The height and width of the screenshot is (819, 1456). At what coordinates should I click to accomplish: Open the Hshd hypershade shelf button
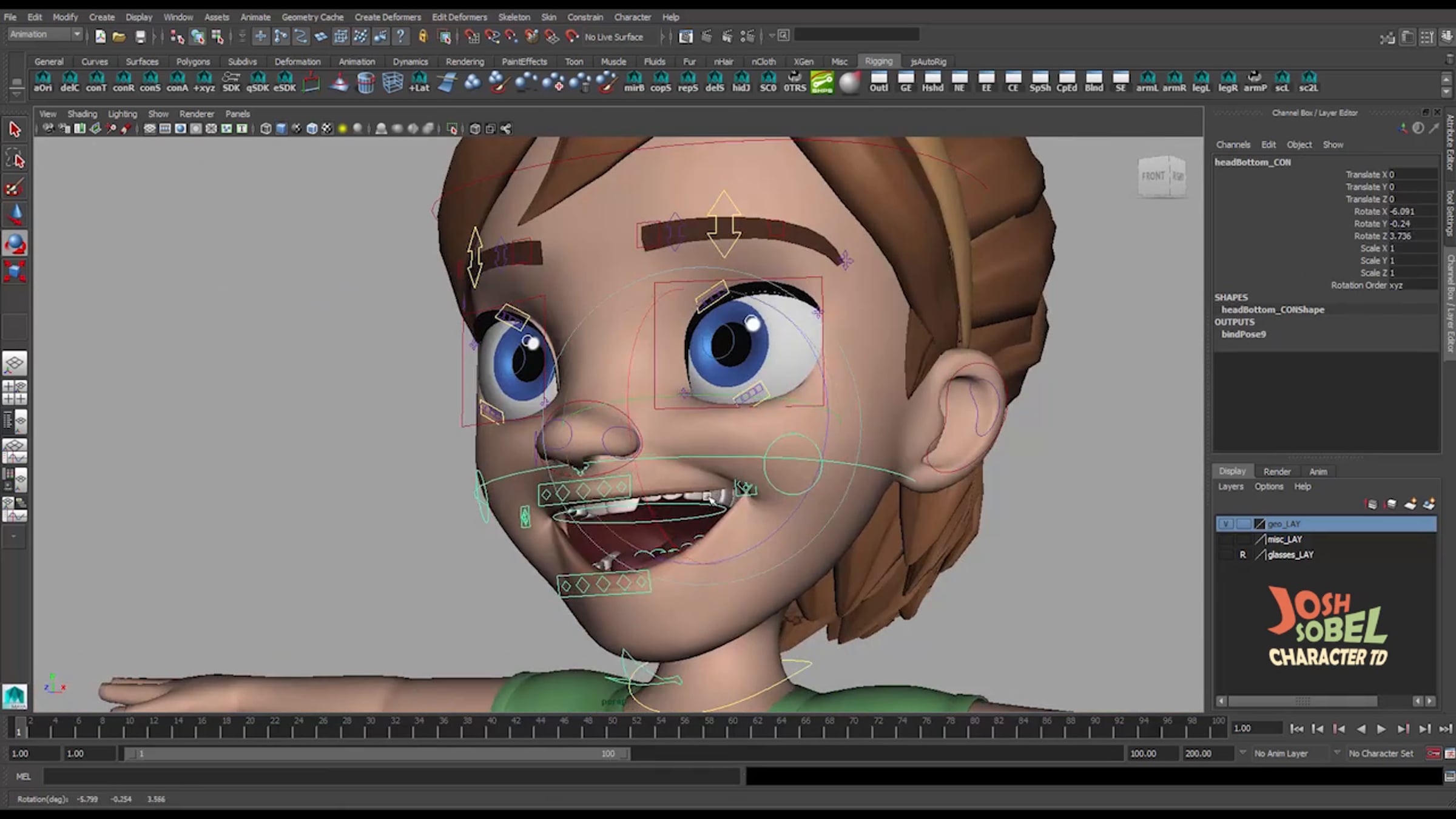pos(932,81)
